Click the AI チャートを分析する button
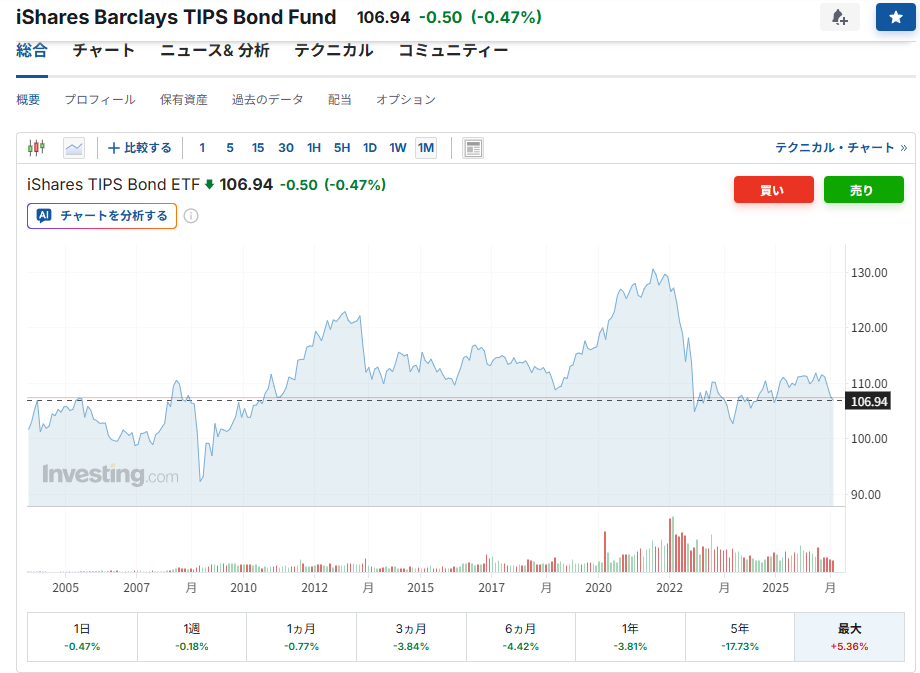Image resolution: width=920 pixels, height=673 pixels. point(102,216)
